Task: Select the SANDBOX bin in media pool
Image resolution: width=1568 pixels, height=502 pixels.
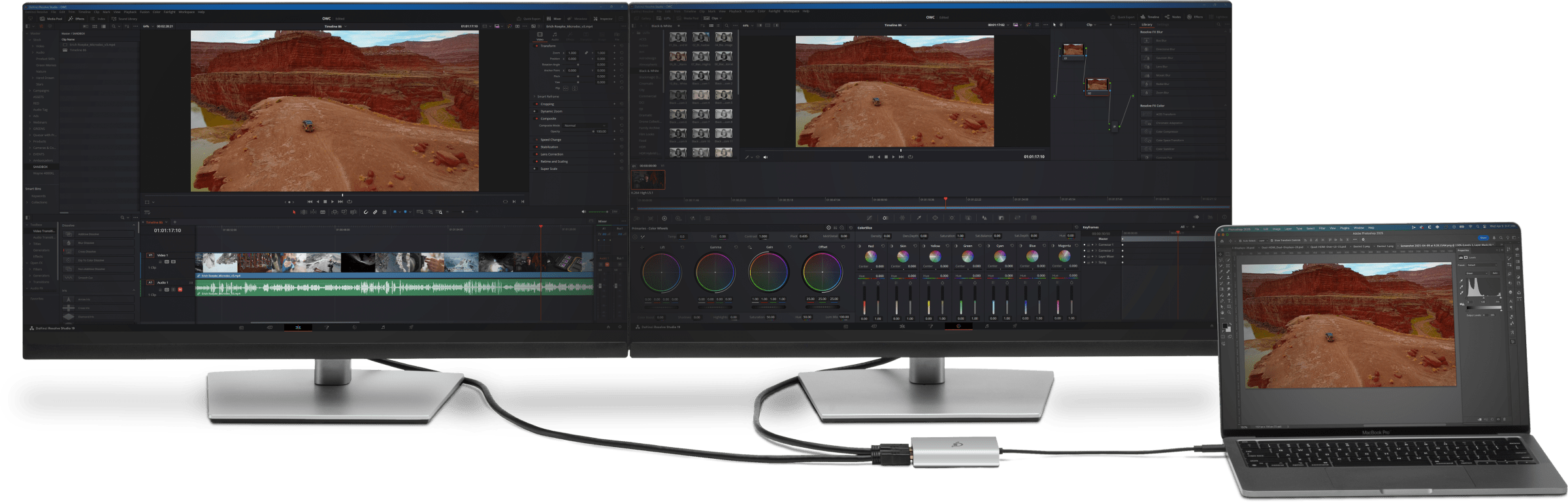Action: pos(41,167)
